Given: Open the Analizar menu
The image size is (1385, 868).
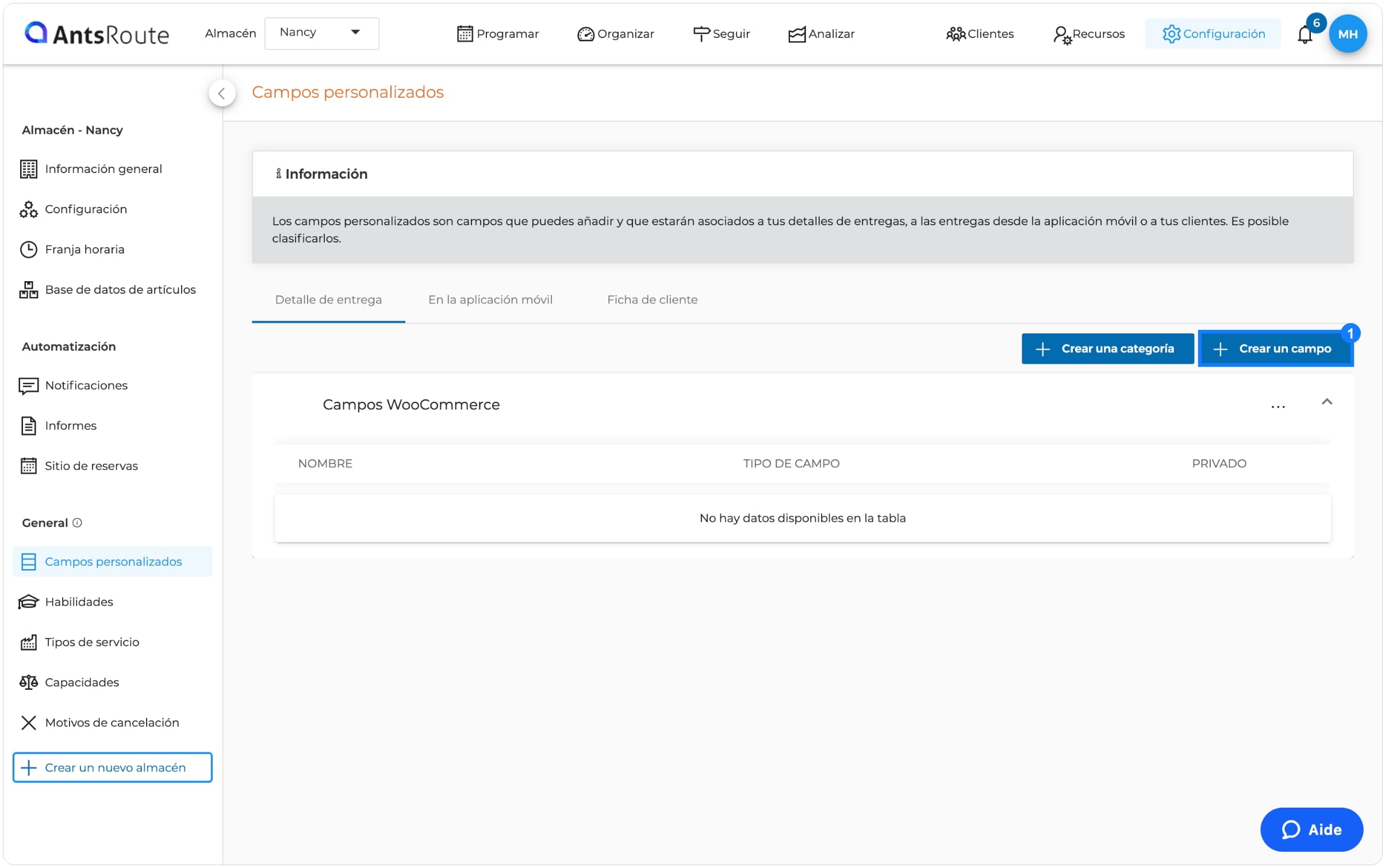Looking at the screenshot, I should (822, 34).
